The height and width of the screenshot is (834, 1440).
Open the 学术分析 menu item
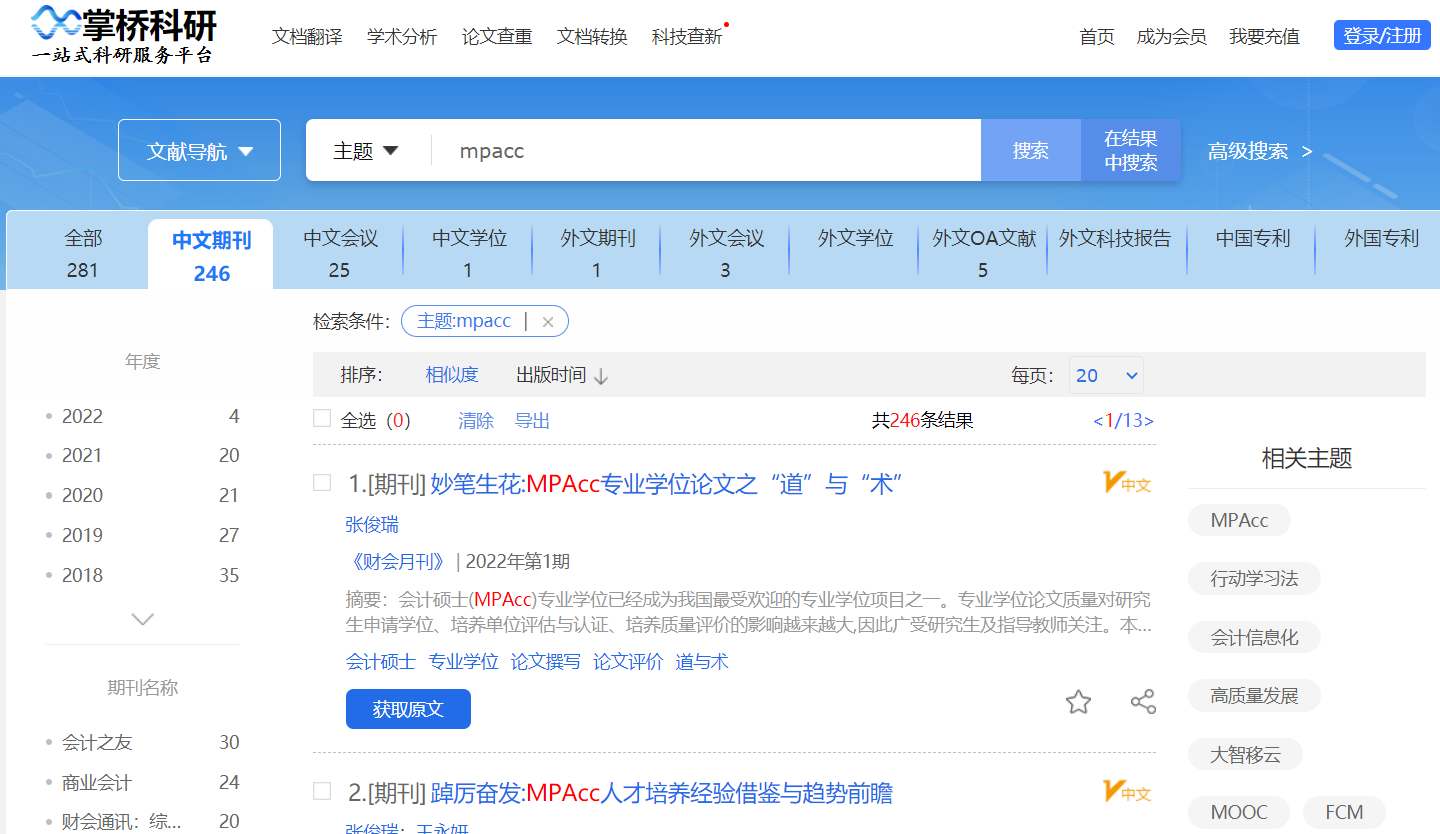401,35
